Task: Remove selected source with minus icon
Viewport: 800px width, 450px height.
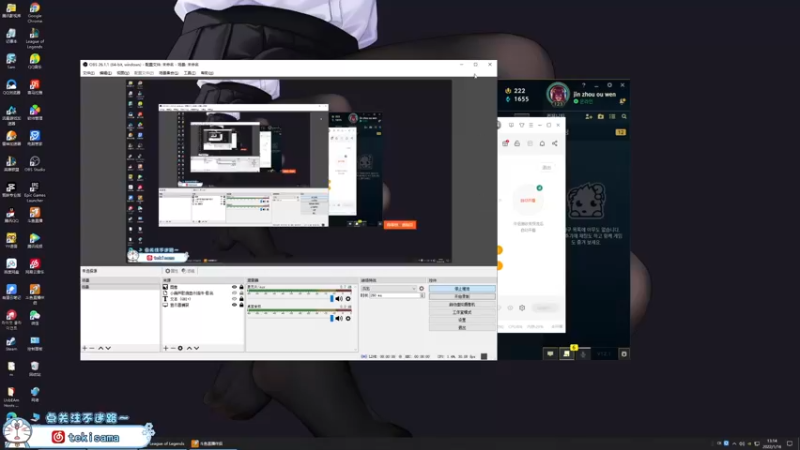Action: tap(173, 348)
